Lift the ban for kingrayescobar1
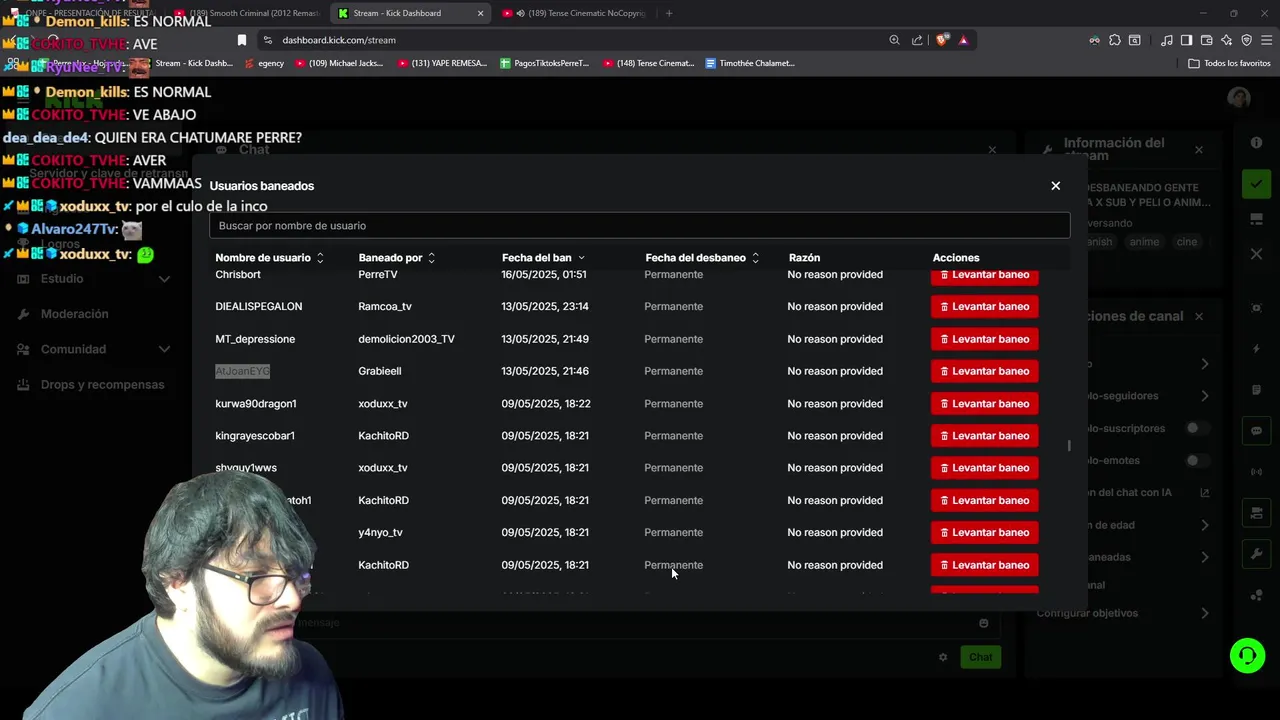The height and width of the screenshot is (720, 1280). pyautogui.click(x=984, y=436)
